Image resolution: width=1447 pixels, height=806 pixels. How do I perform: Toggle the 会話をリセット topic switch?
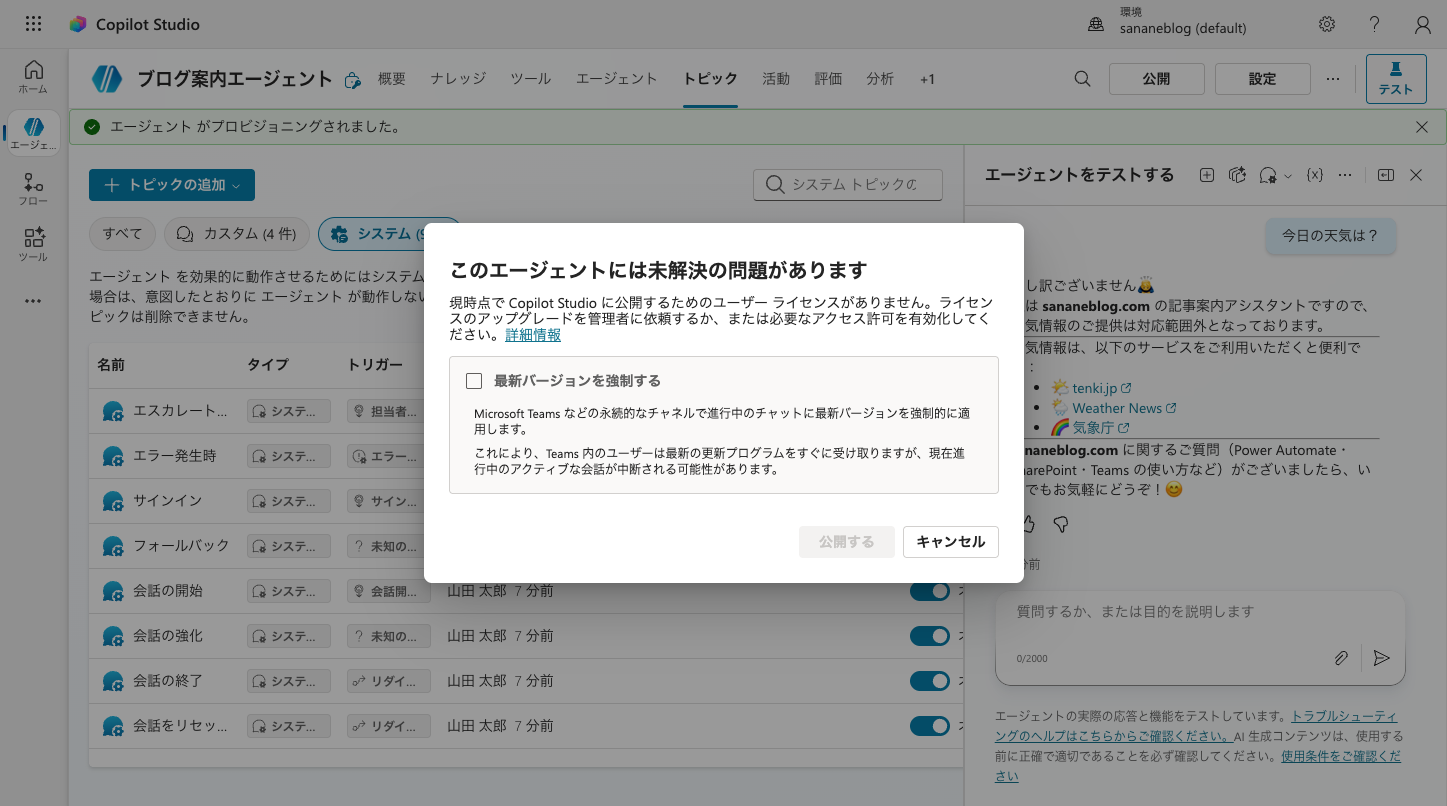tap(929, 726)
